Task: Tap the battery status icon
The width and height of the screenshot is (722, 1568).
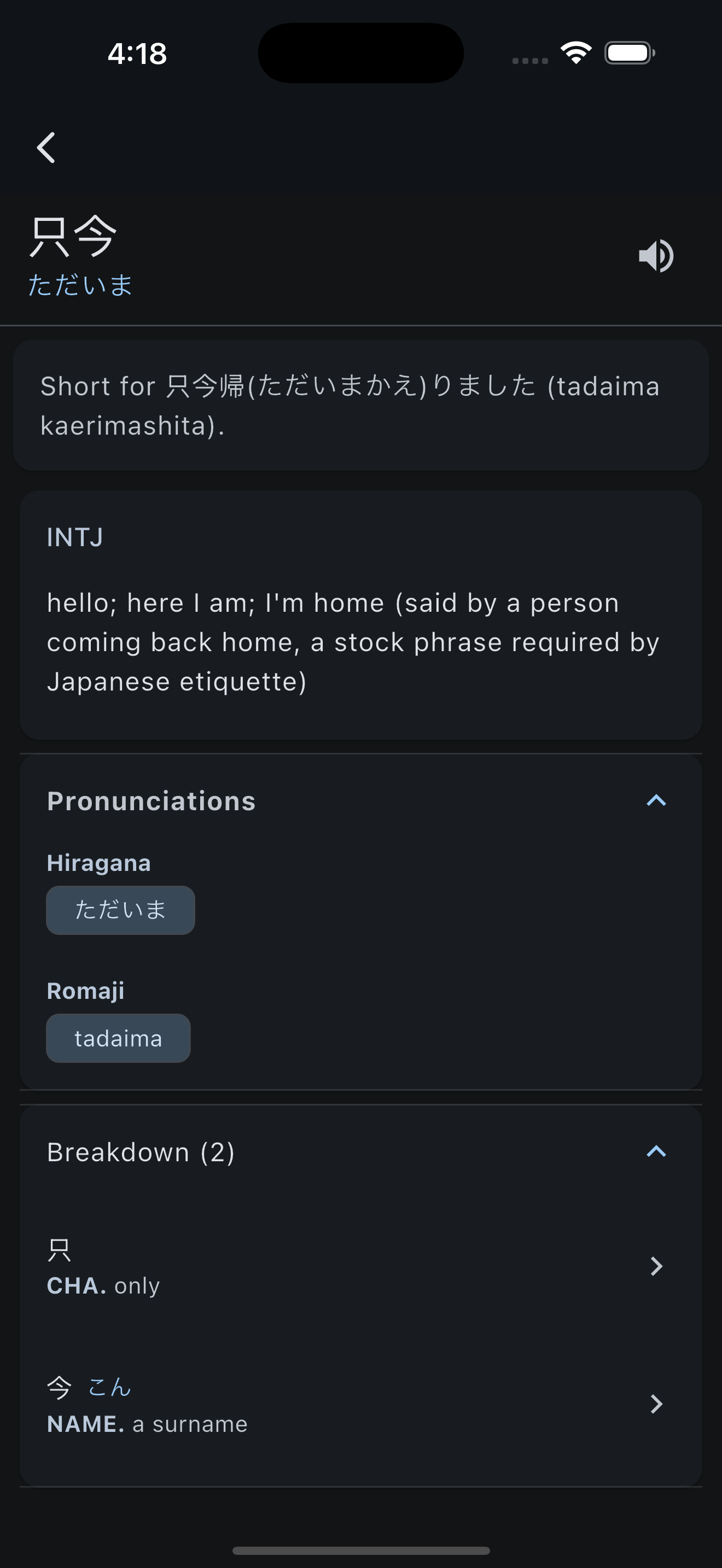Action: coord(630,53)
